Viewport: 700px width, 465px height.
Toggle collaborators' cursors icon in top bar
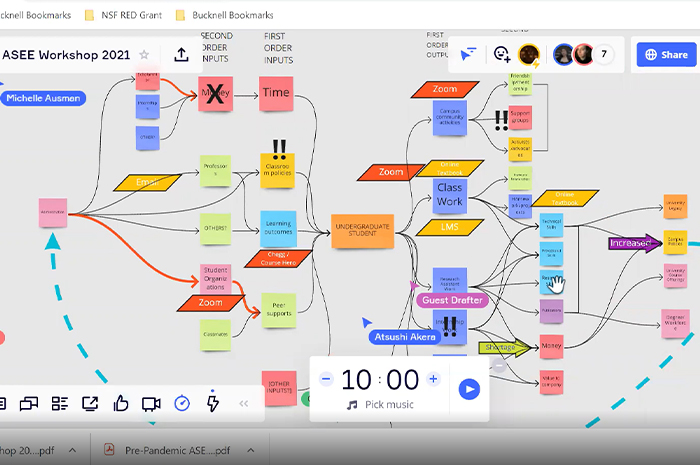point(468,54)
